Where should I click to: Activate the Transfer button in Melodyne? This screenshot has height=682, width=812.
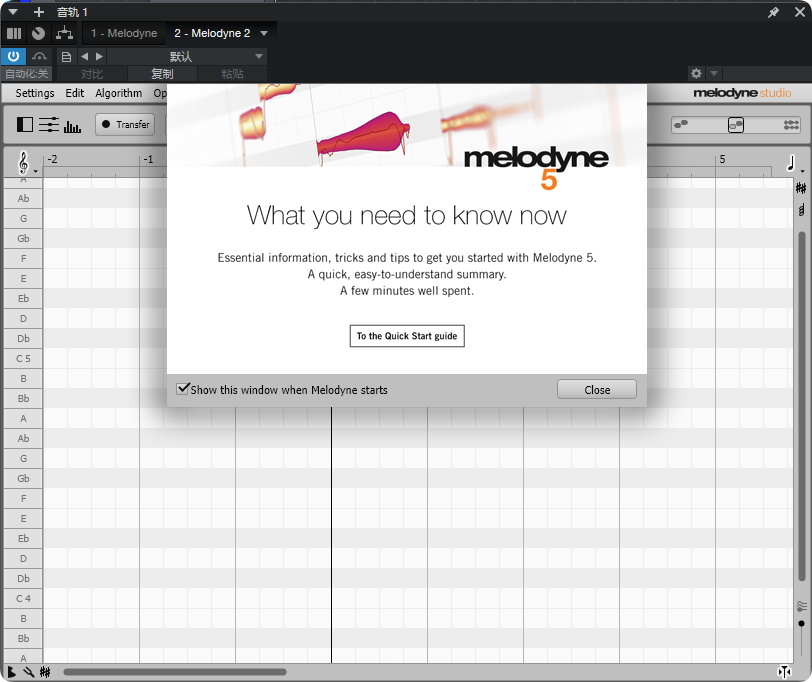124,124
